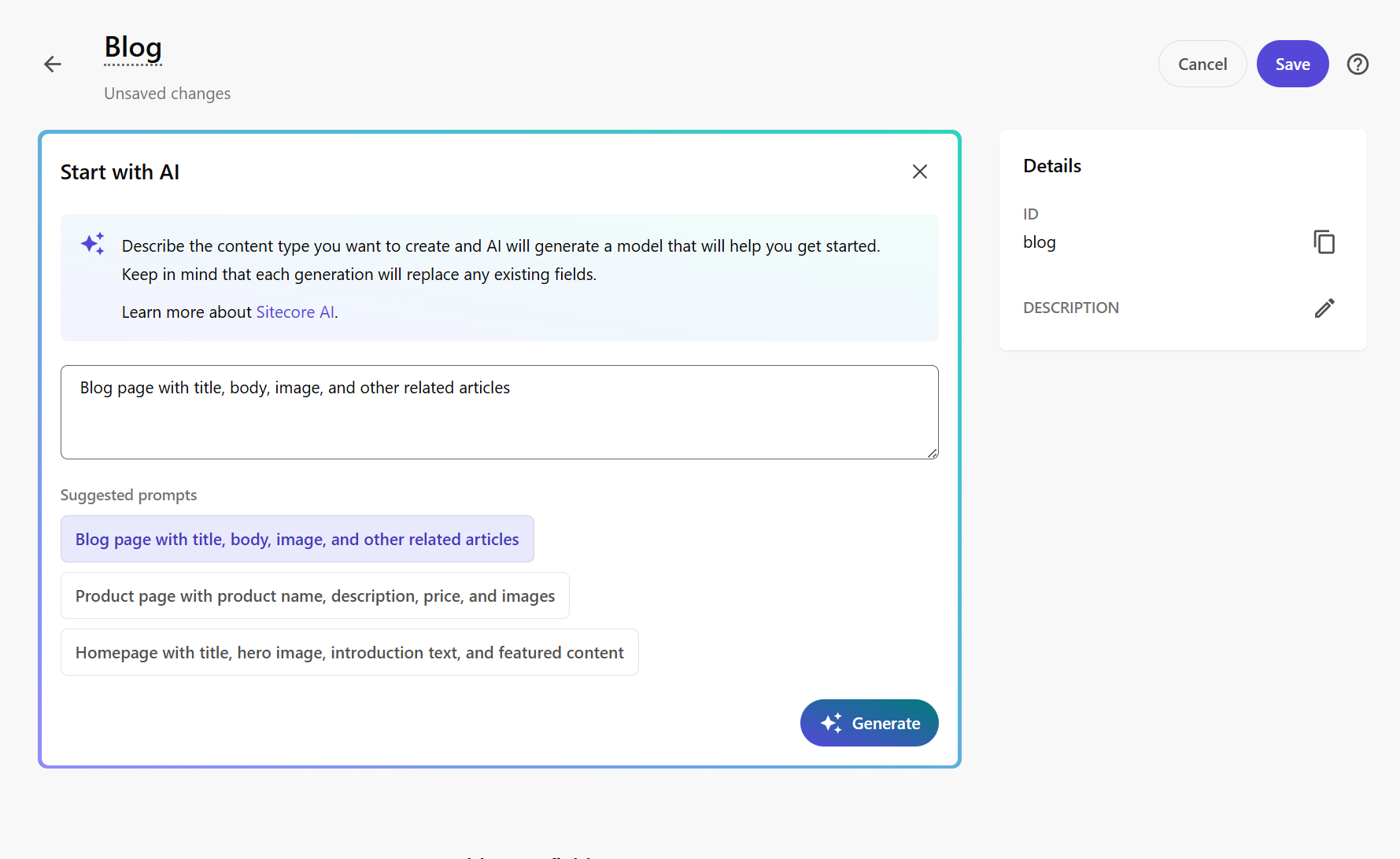Generate the model with AI
The image size is (1400, 859).
pyautogui.click(x=869, y=723)
